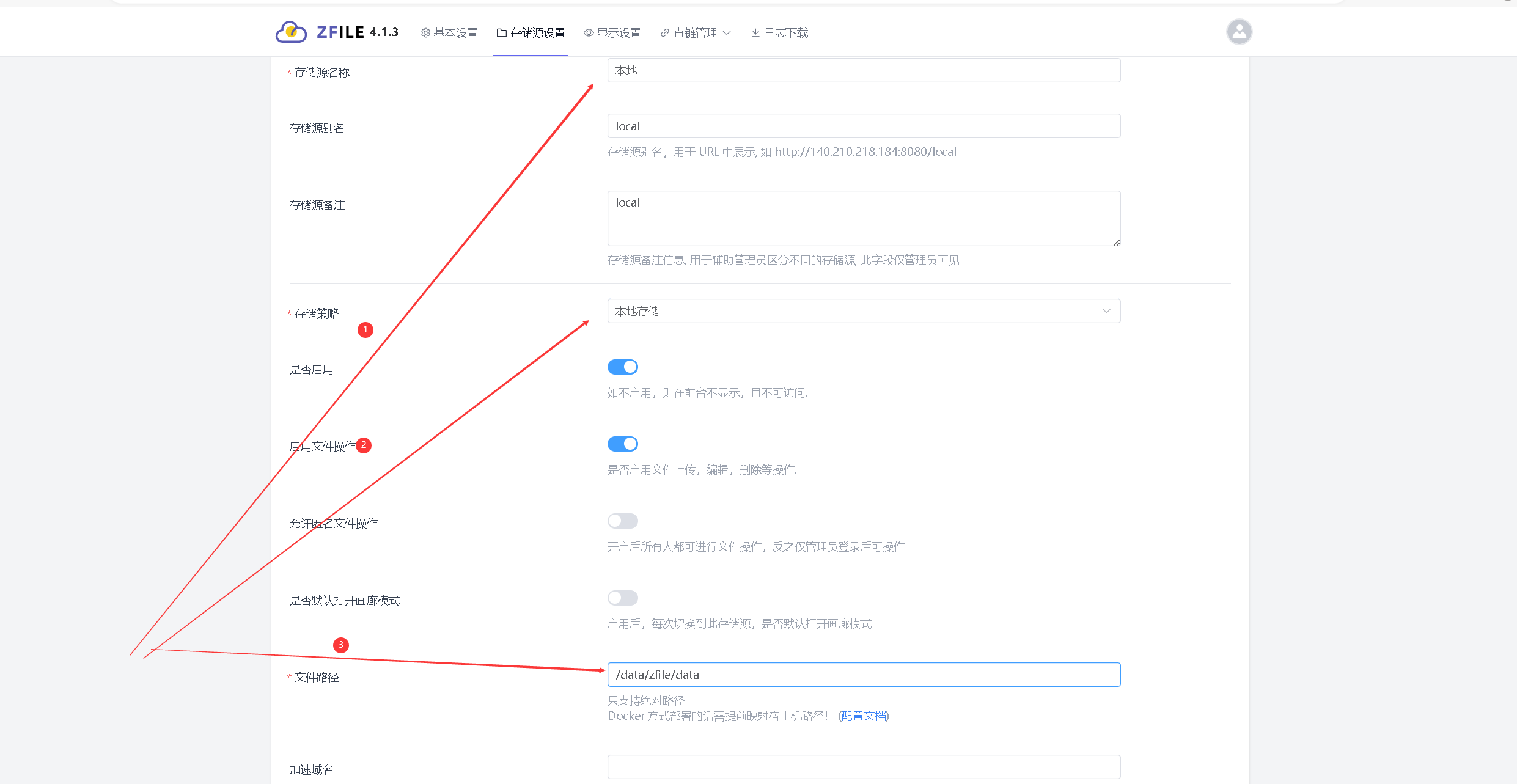1517x784 pixels.
Task: Click the empty 加速域名 input field
Action: click(863, 767)
